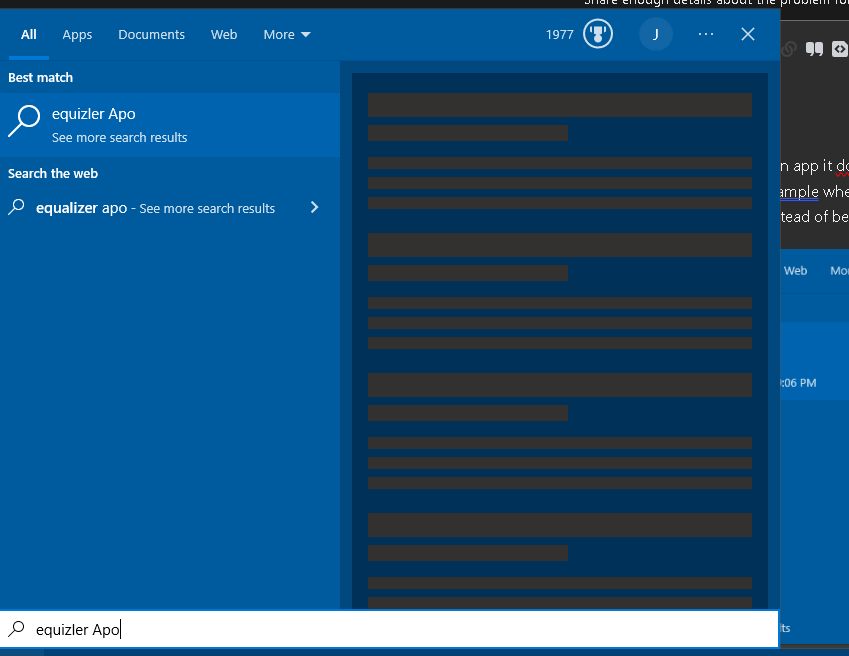Expand the equalizer apo web result chevron
The width and height of the screenshot is (849, 656).
click(314, 207)
